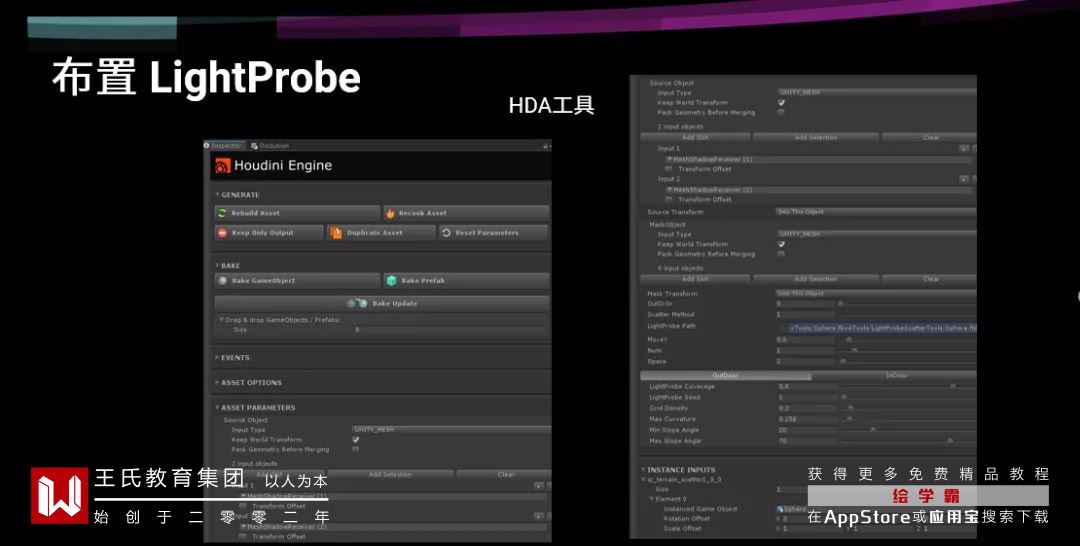
Task: Toggle Input 2 Transform Offset checkbox, right panel
Action: [668, 199]
